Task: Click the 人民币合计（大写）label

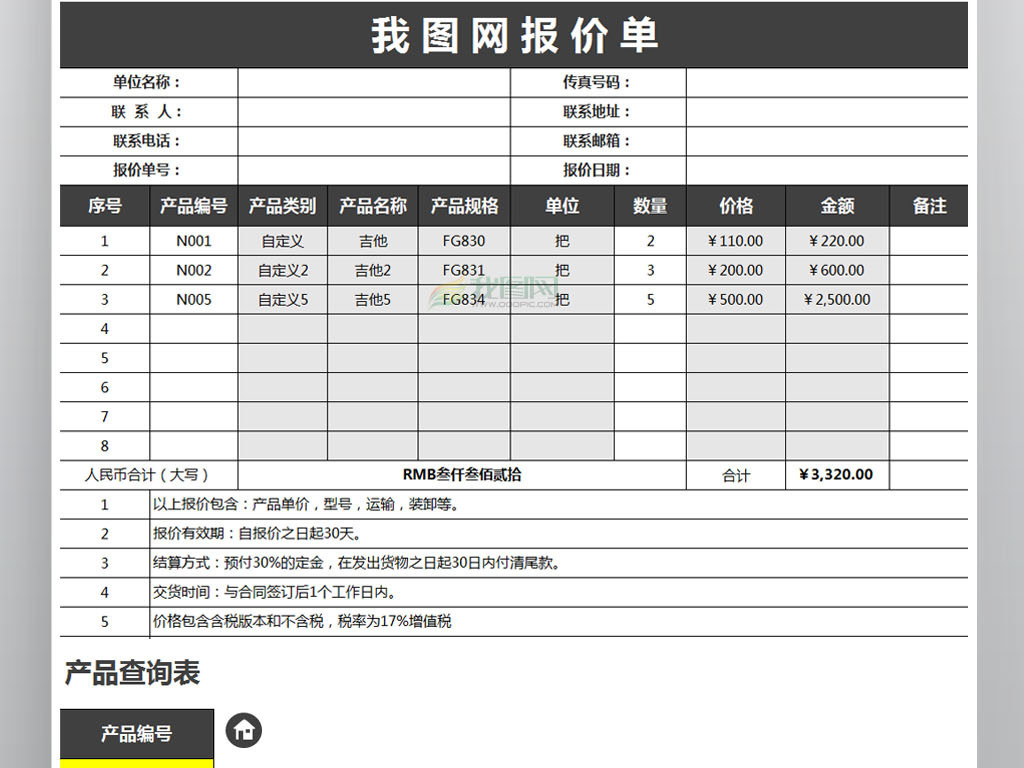Action: pyautogui.click(x=149, y=475)
